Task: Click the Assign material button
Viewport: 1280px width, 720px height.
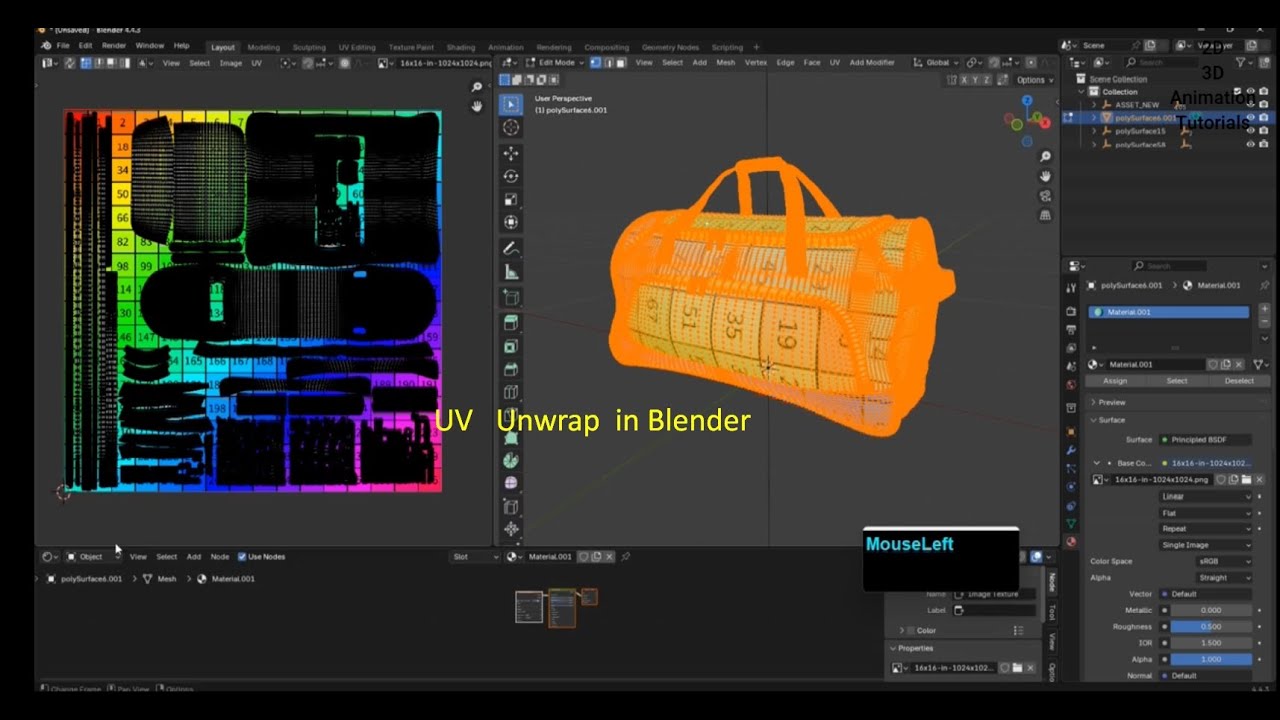Action: pos(1115,381)
